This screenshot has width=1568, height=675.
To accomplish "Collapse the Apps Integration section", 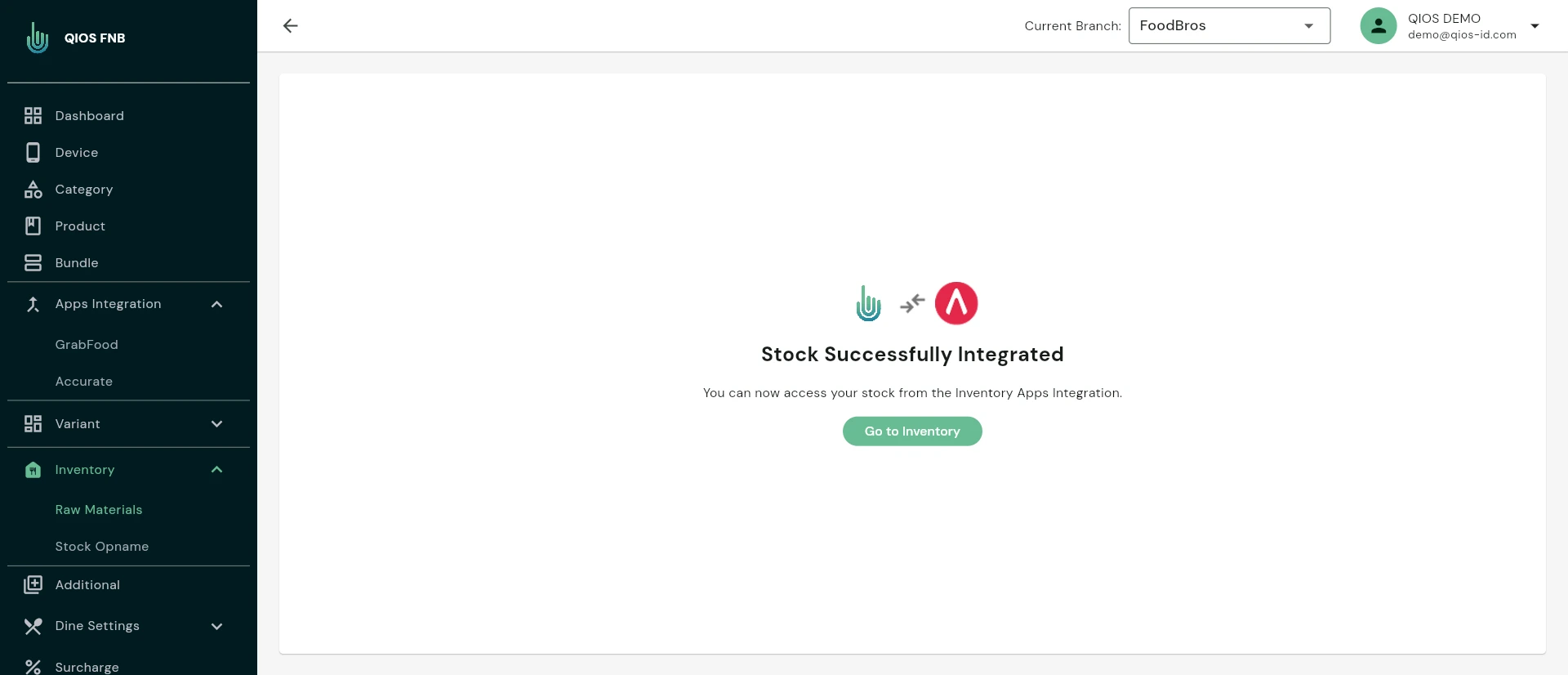I will tap(216, 304).
